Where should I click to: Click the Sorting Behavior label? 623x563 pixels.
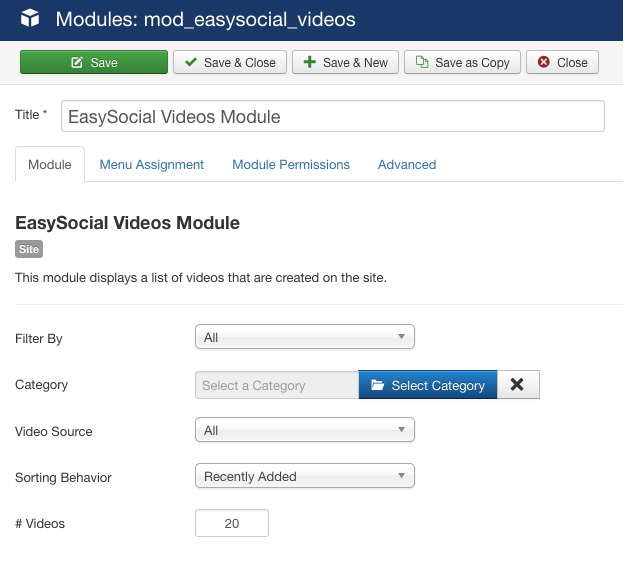coord(64,478)
